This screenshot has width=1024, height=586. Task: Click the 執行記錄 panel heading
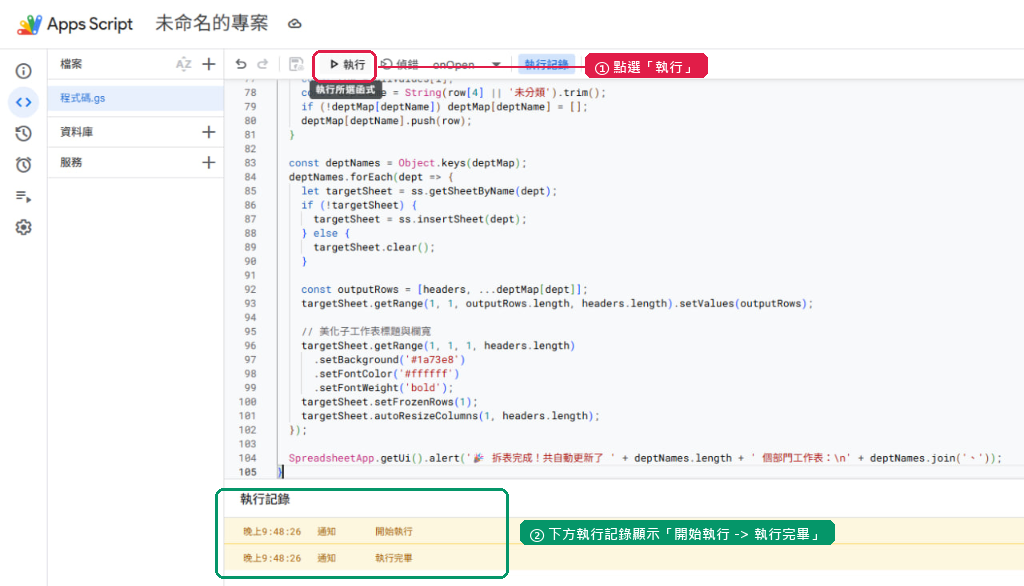(264, 499)
